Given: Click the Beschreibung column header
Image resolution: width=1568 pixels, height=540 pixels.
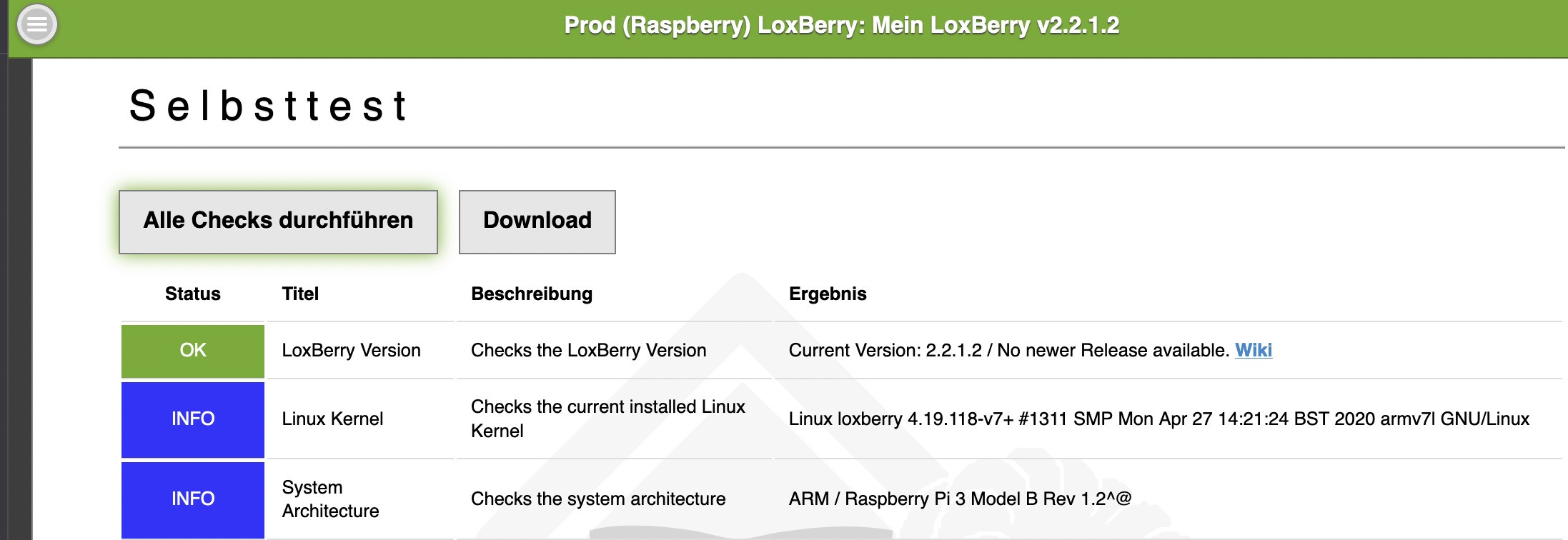Looking at the screenshot, I should click(x=532, y=294).
